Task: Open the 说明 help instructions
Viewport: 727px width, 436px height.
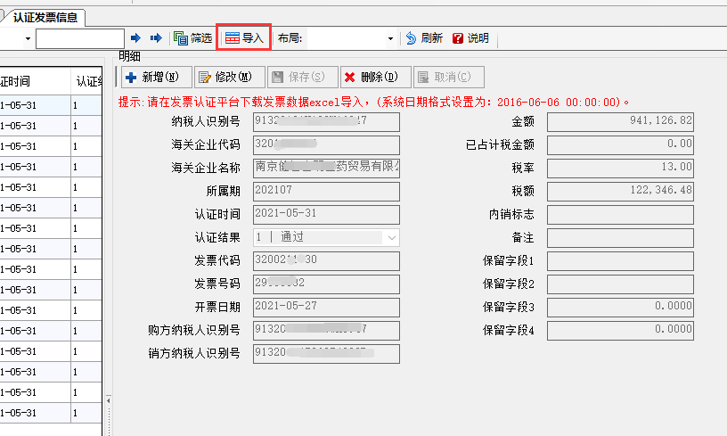Action: tap(471, 39)
